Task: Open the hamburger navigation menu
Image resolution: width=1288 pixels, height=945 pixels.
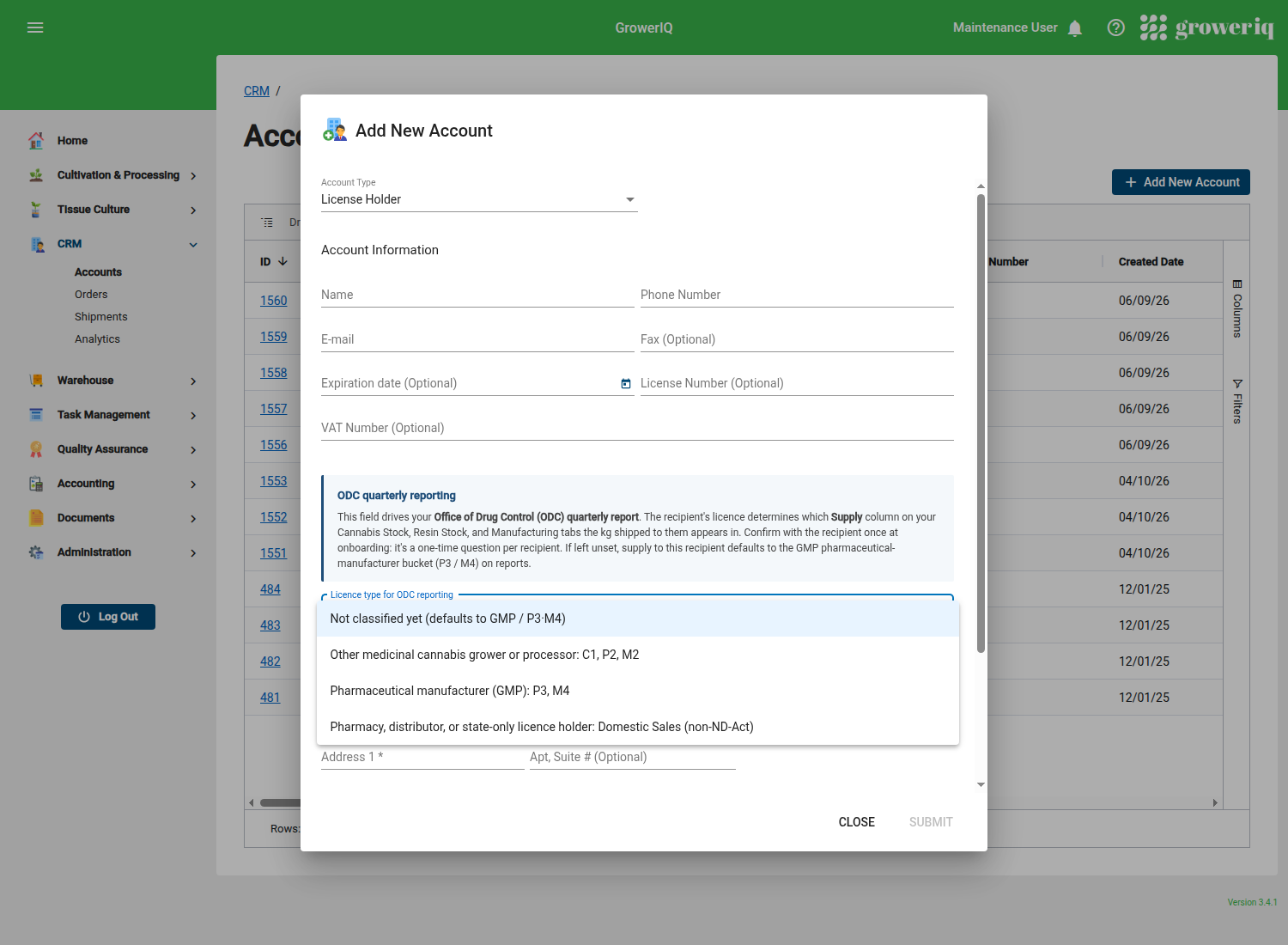Action: pos(35,27)
